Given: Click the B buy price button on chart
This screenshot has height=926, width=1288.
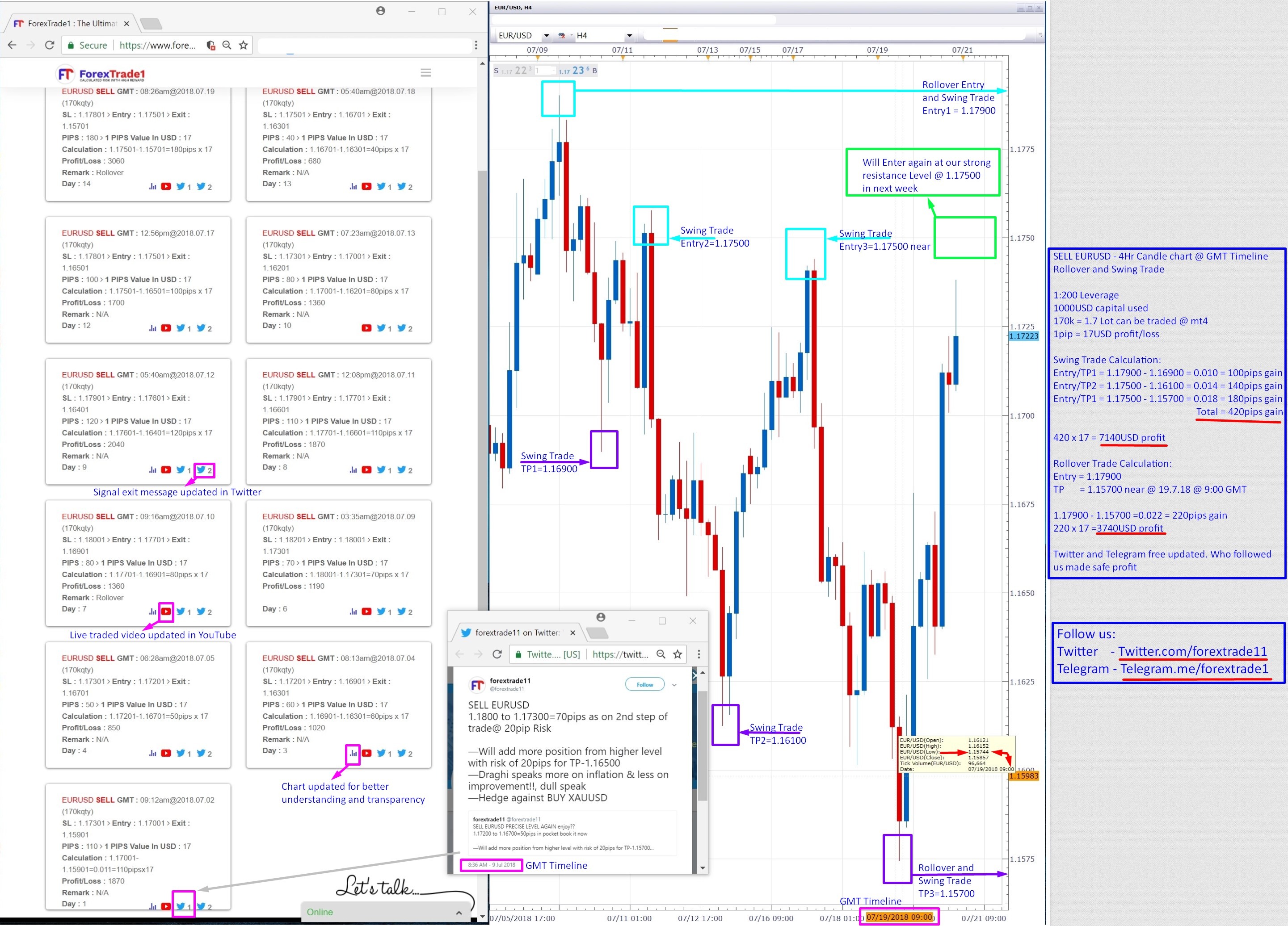Looking at the screenshot, I should point(577,71).
